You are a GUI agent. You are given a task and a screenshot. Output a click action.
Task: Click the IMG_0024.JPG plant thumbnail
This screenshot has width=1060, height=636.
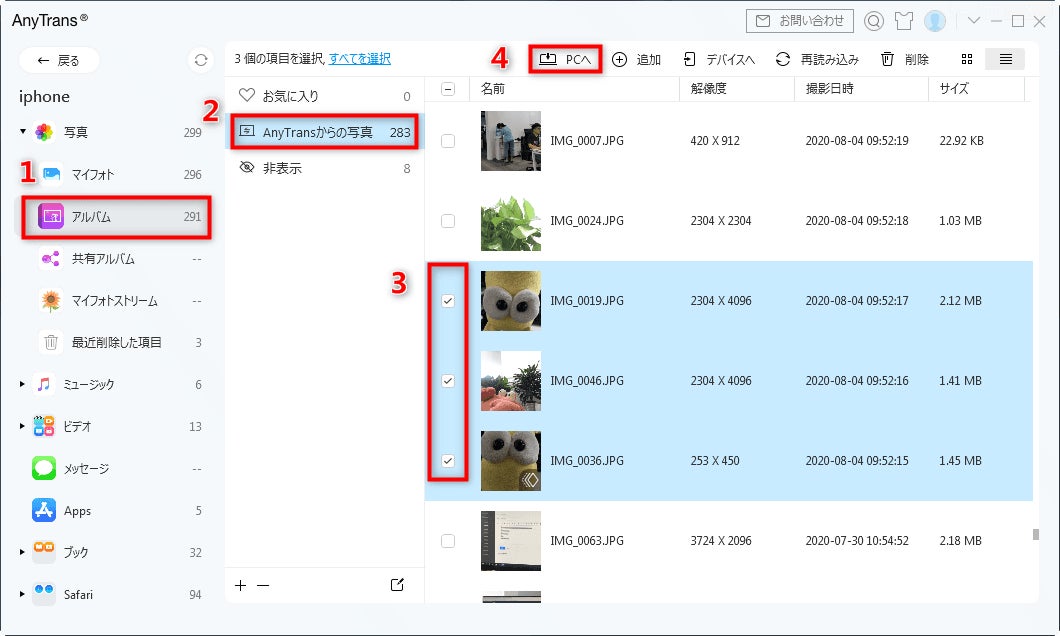(510, 221)
